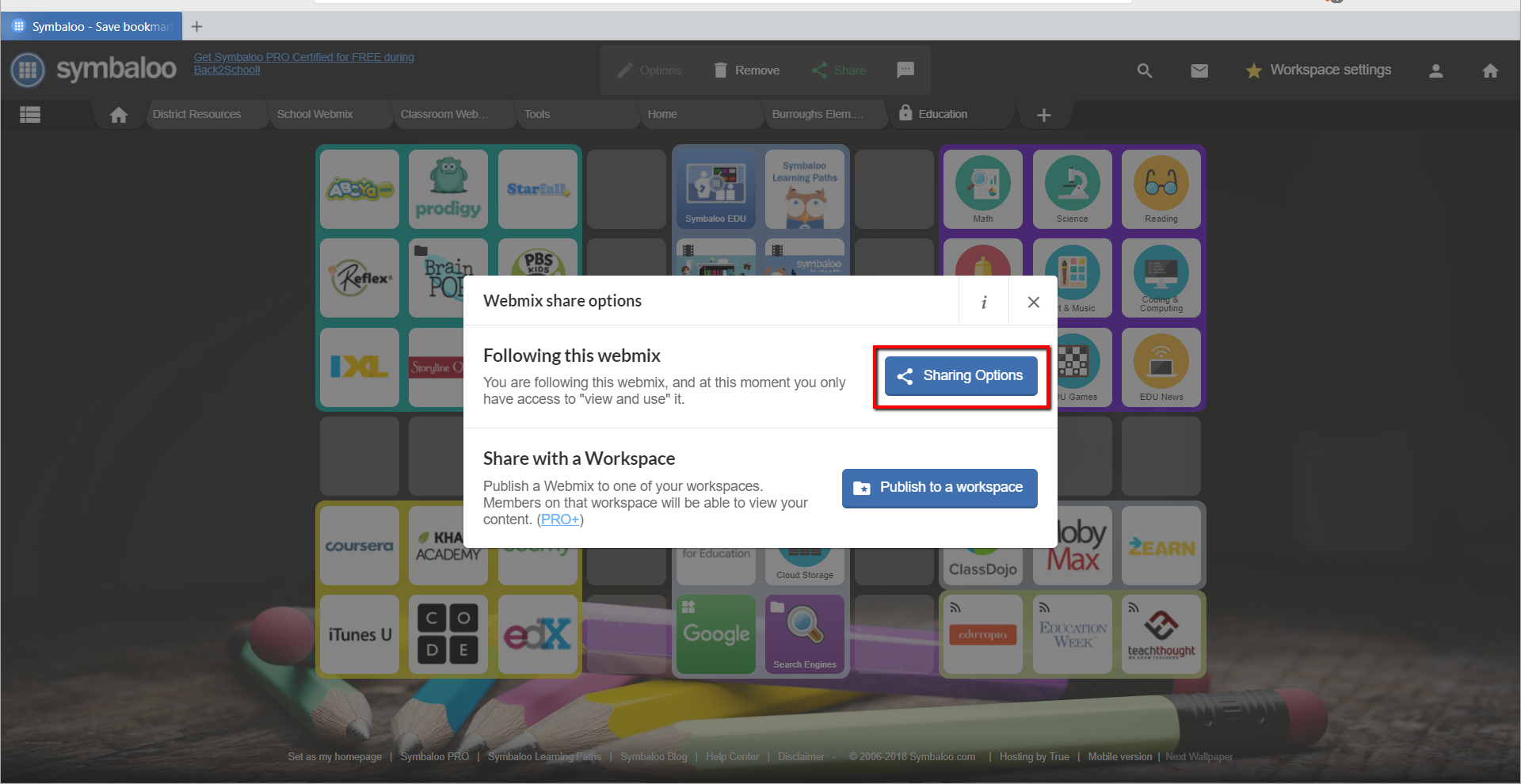Screen dimensions: 1521x784
Task: Open the Cloud Storage tile
Action: point(805,567)
